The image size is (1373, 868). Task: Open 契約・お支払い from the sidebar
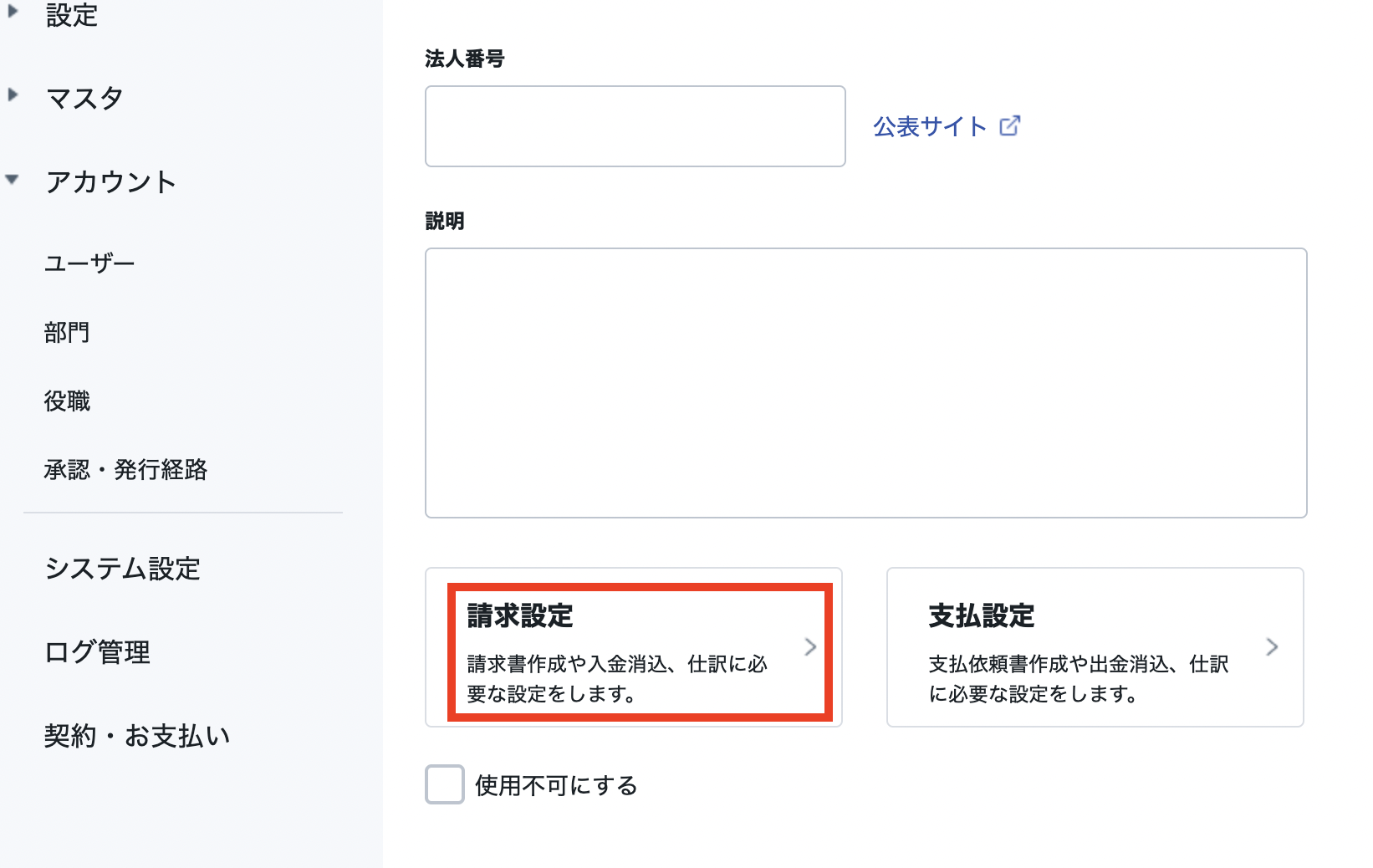(137, 736)
